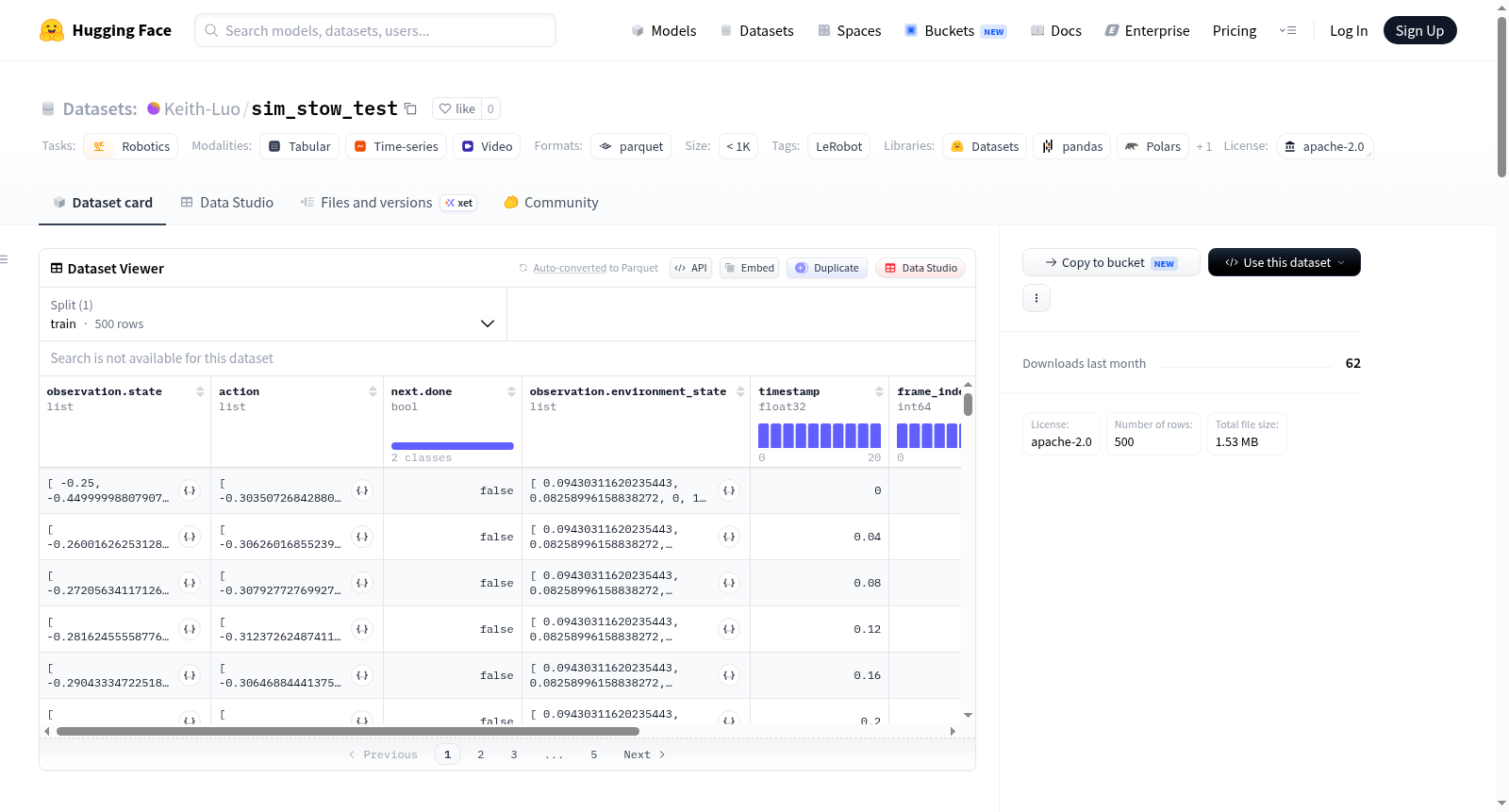Go to Spaces in the top navigation

point(850,30)
